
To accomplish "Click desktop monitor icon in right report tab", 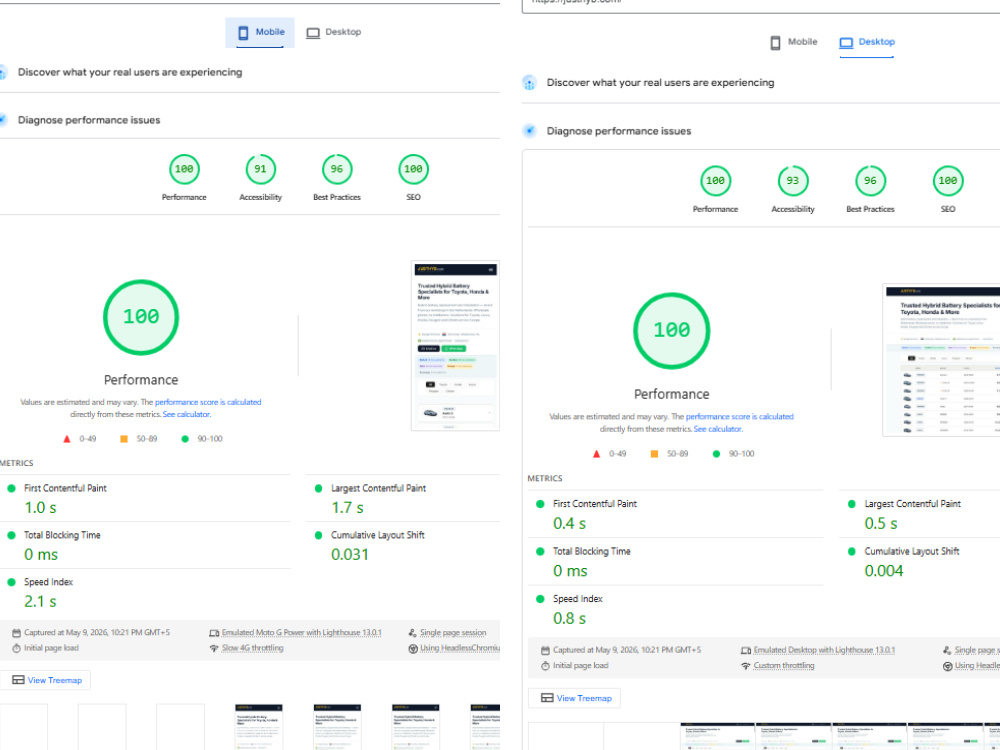I will (846, 43).
